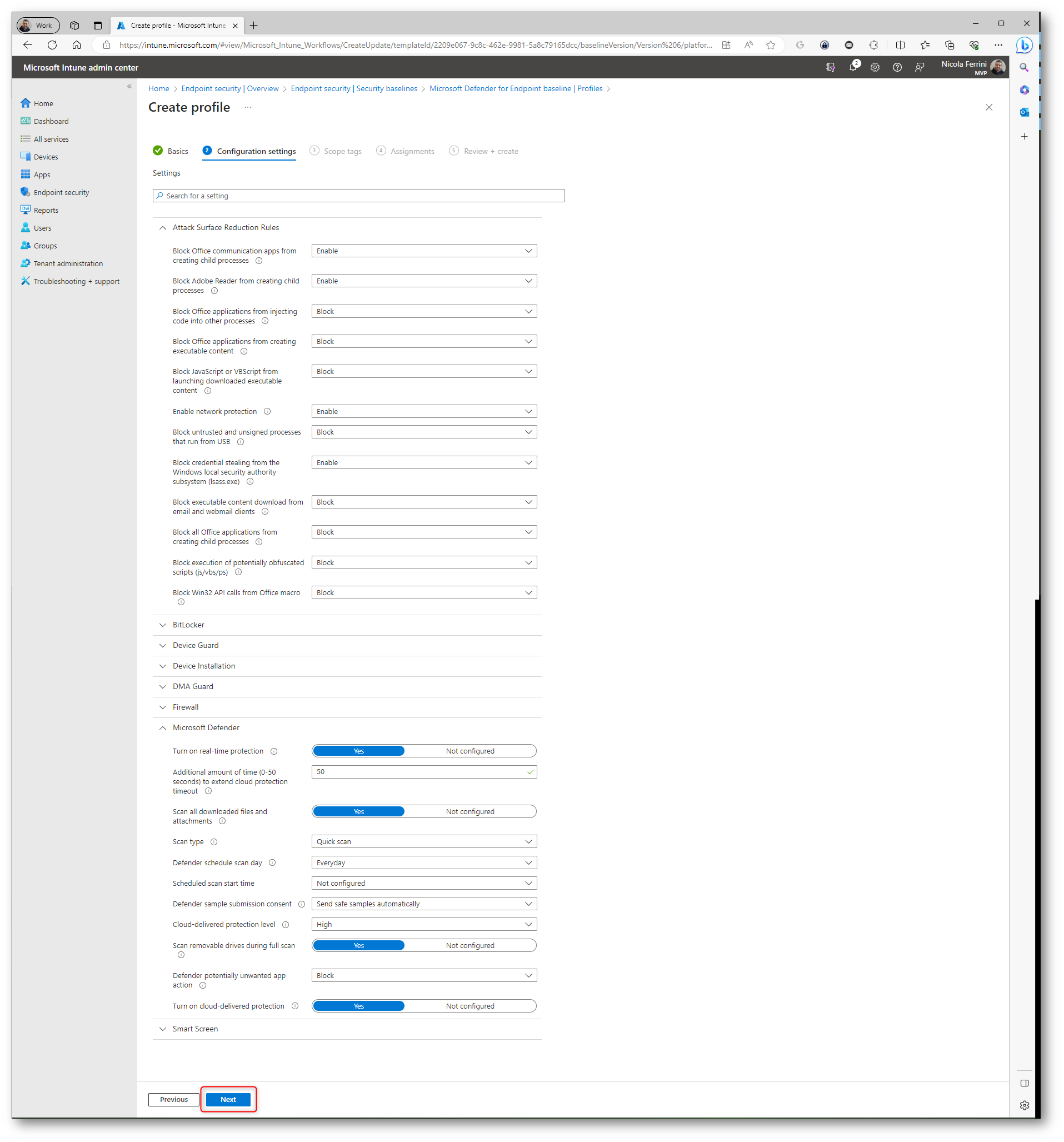Go to the Scope tags step
Image resolution: width=1064 pixels, height=1142 pixels.
336,151
